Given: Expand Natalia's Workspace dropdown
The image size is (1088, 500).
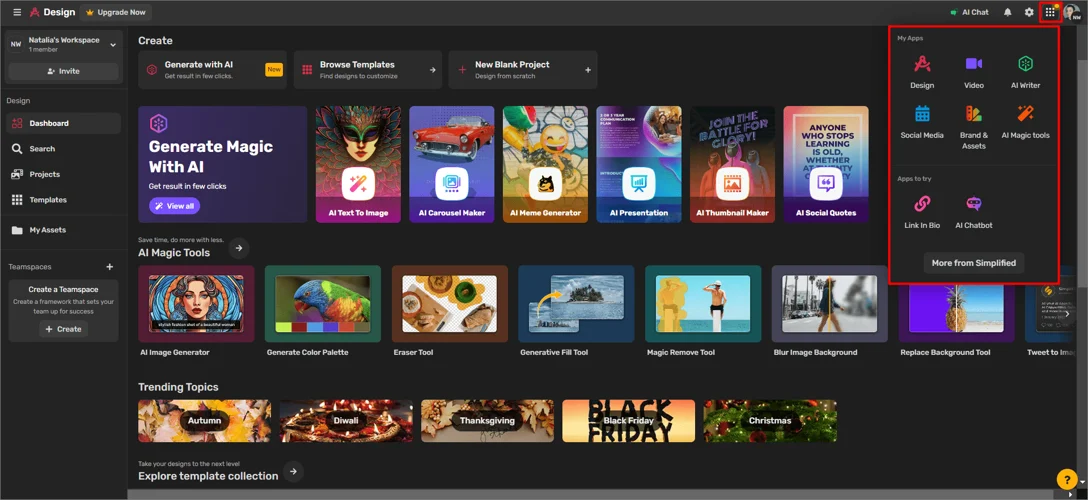Looking at the screenshot, I should [x=112, y=45].
